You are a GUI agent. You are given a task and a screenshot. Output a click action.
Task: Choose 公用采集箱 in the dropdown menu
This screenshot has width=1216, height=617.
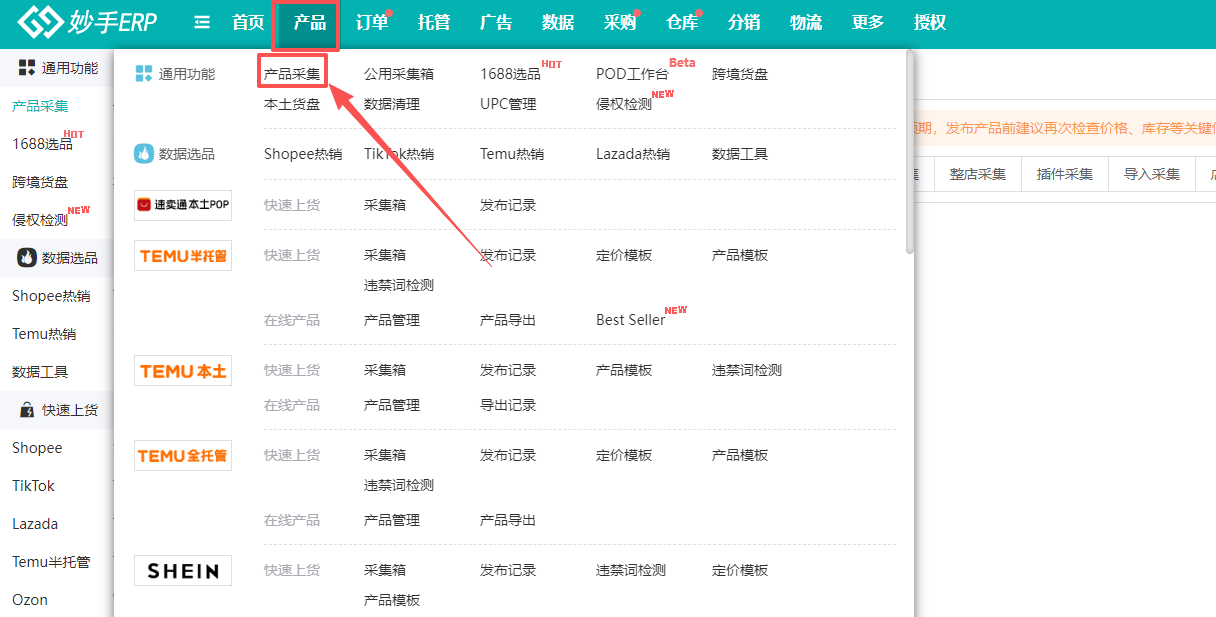[x=399, y=74]
